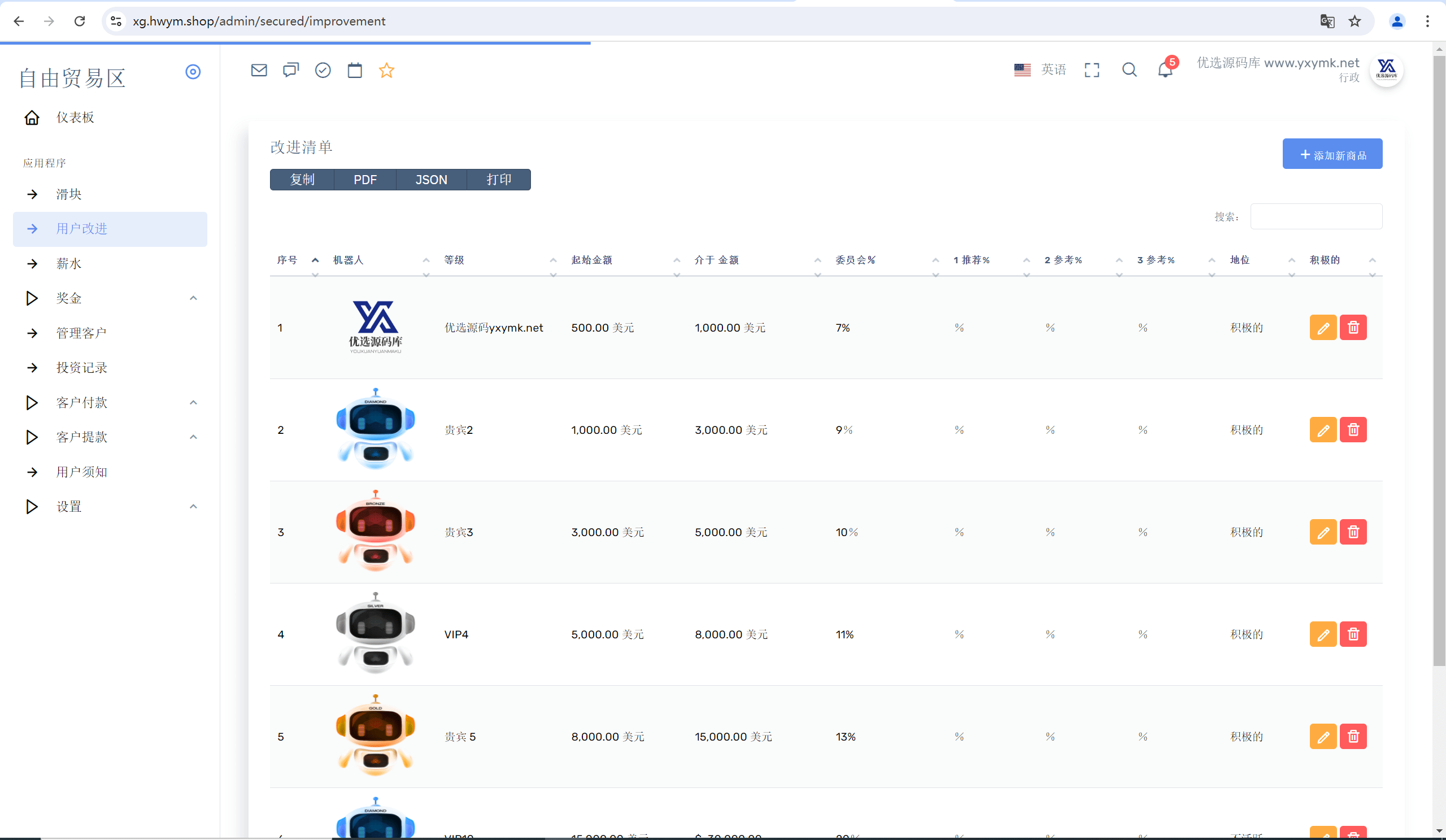Export the list with PDF button
This screenshot has width=1446, height=840.
click(365, 180)
